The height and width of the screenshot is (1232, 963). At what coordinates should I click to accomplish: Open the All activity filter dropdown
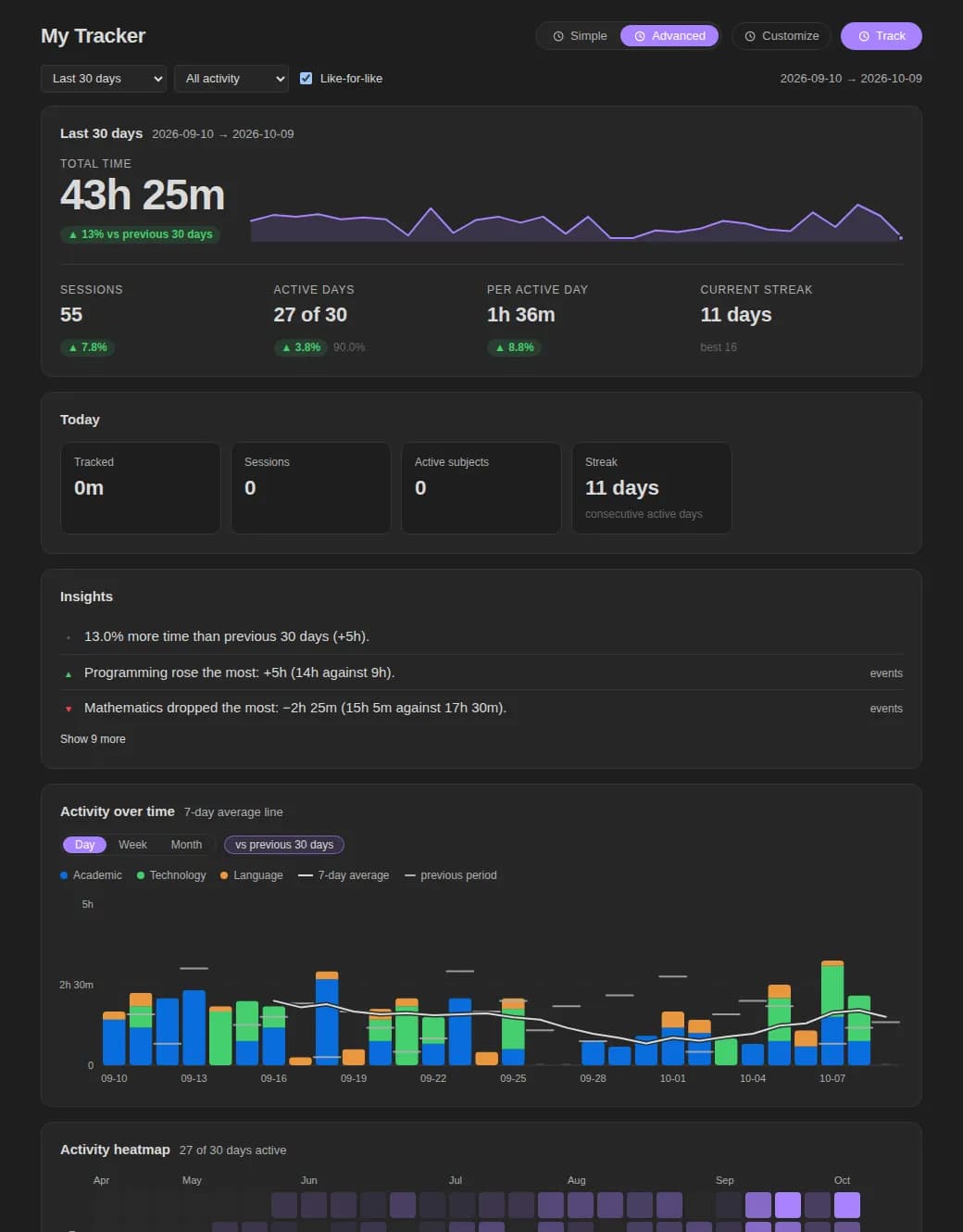point(231,79)
